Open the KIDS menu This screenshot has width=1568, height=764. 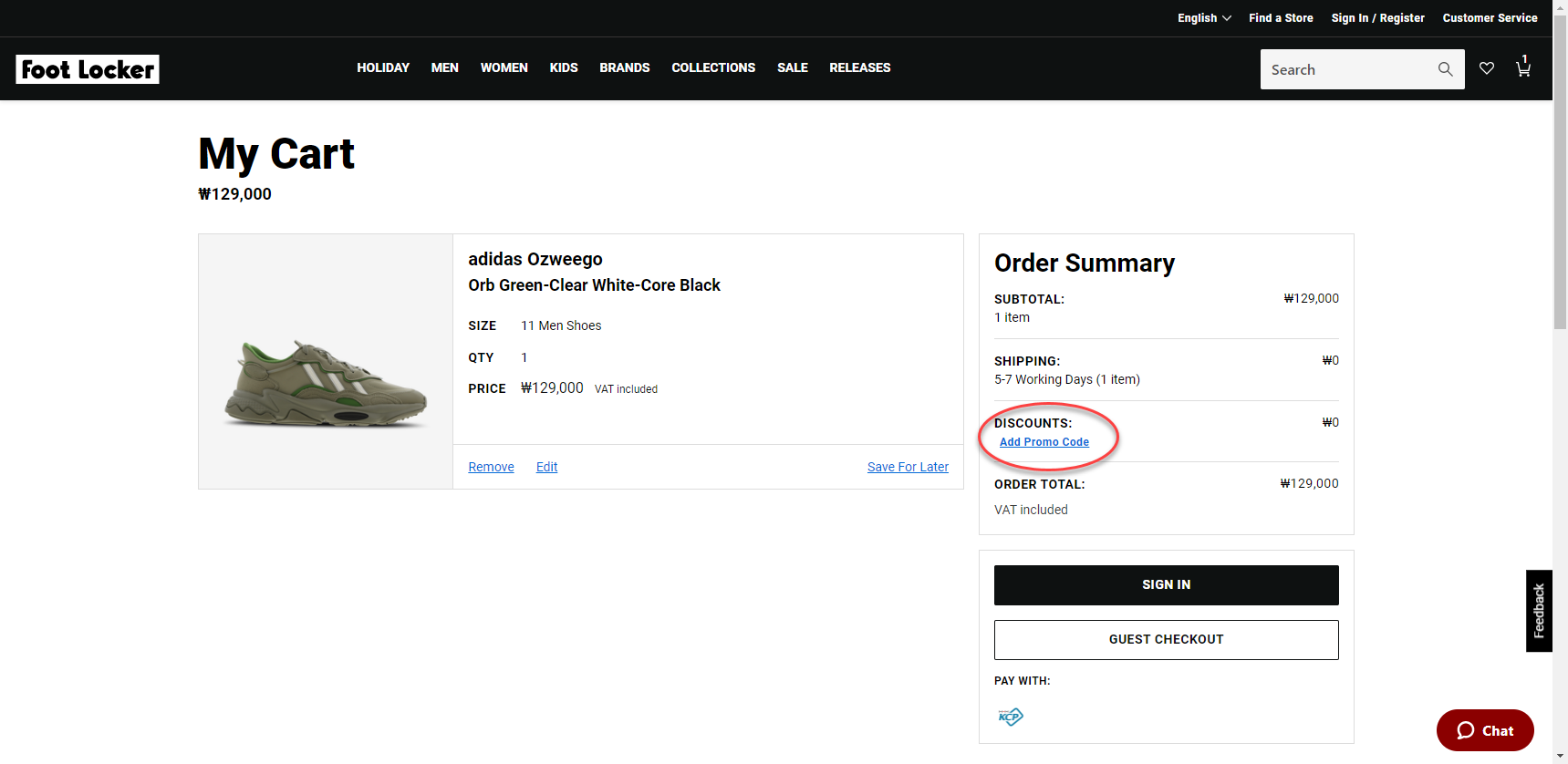coord(564,67)
